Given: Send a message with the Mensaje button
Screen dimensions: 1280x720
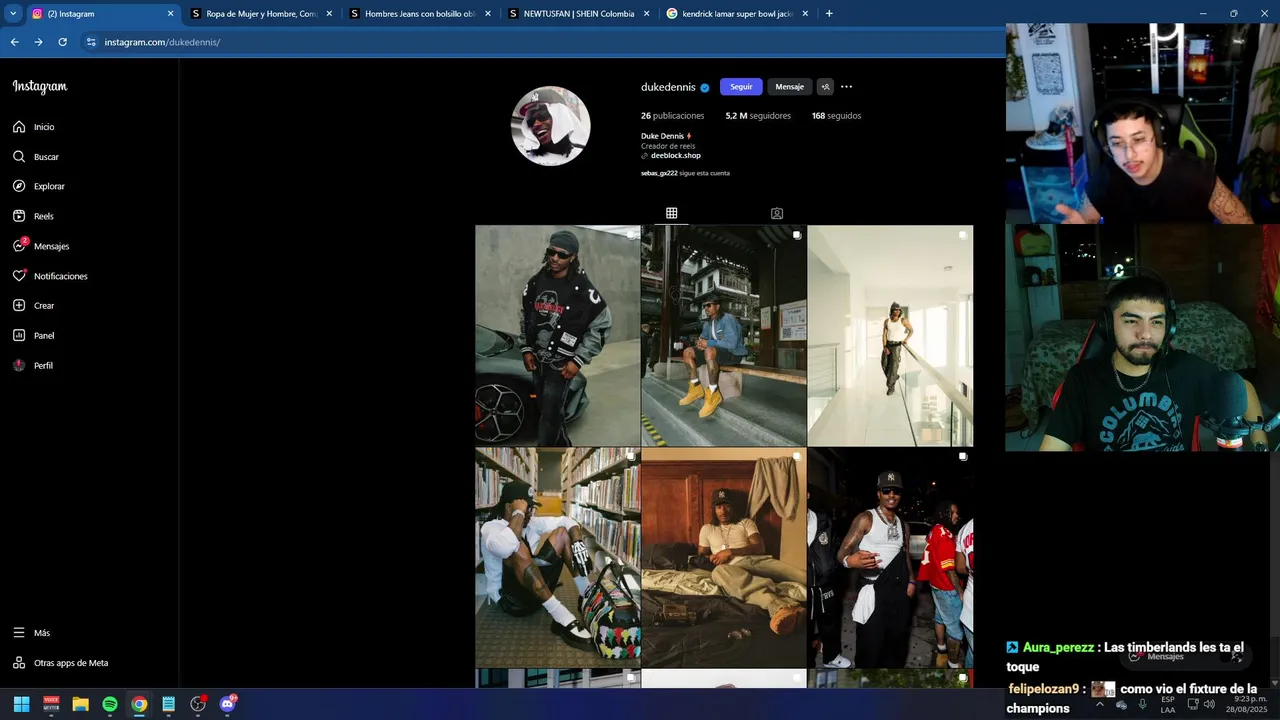Looking at the screenshot, I should [x=789, y=87].
